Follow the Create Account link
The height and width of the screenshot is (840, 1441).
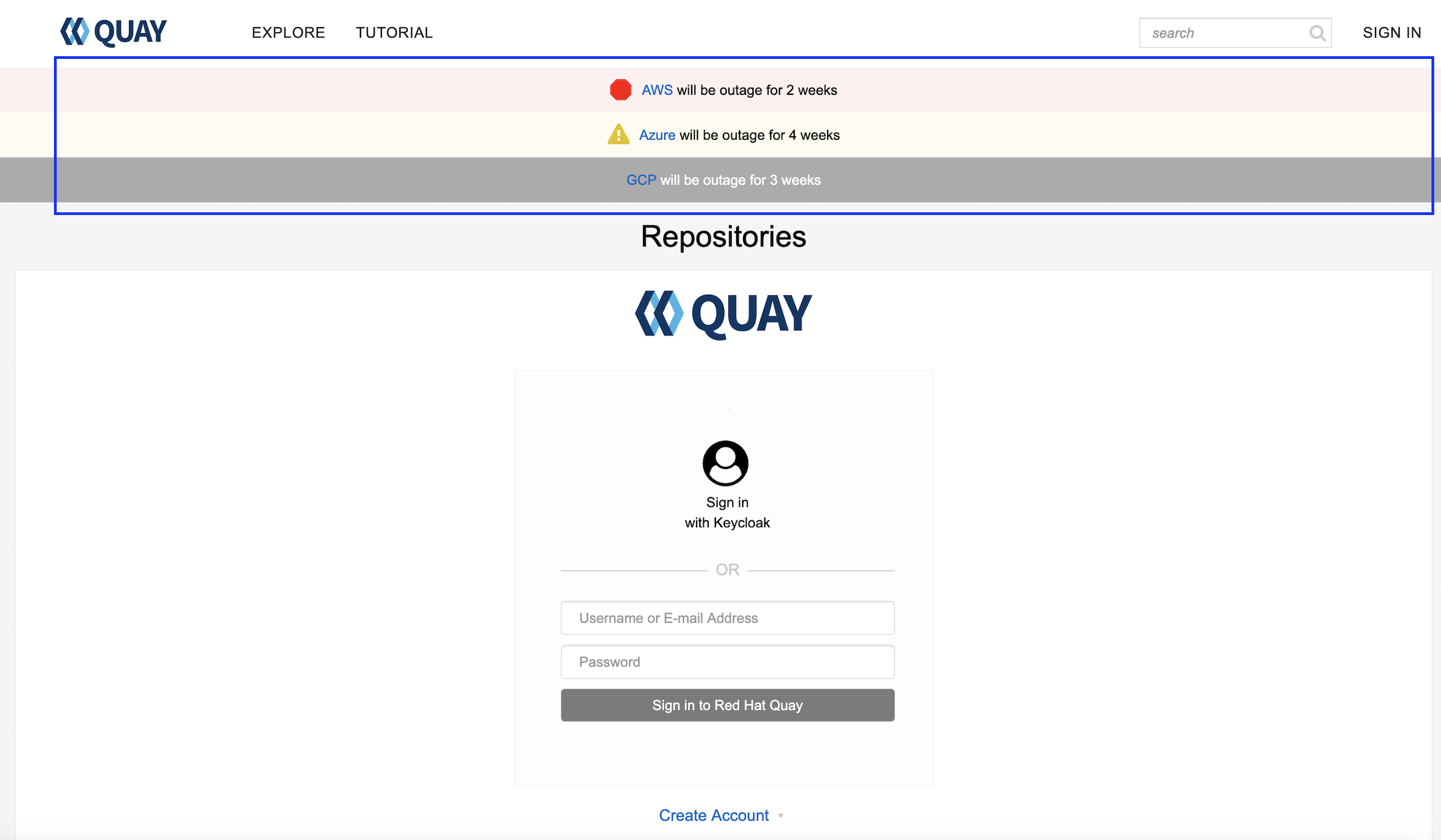tap(714, 815)
